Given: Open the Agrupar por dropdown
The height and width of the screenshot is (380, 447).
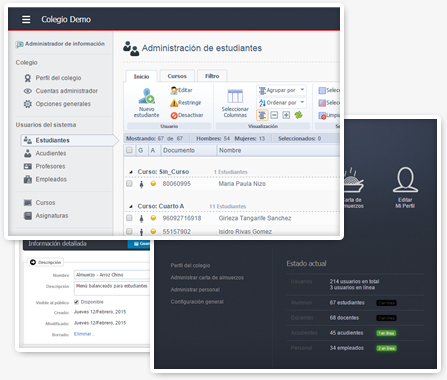Looking at the screenshot, I should coord(281,90).
